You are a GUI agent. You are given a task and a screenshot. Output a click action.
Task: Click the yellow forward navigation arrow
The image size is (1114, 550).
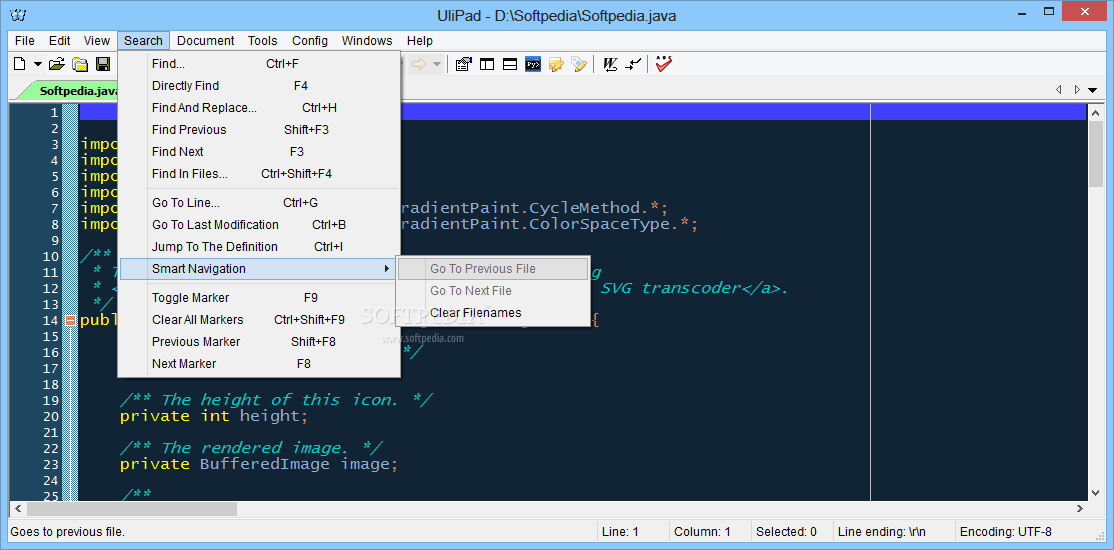click(x=419, y=65)
